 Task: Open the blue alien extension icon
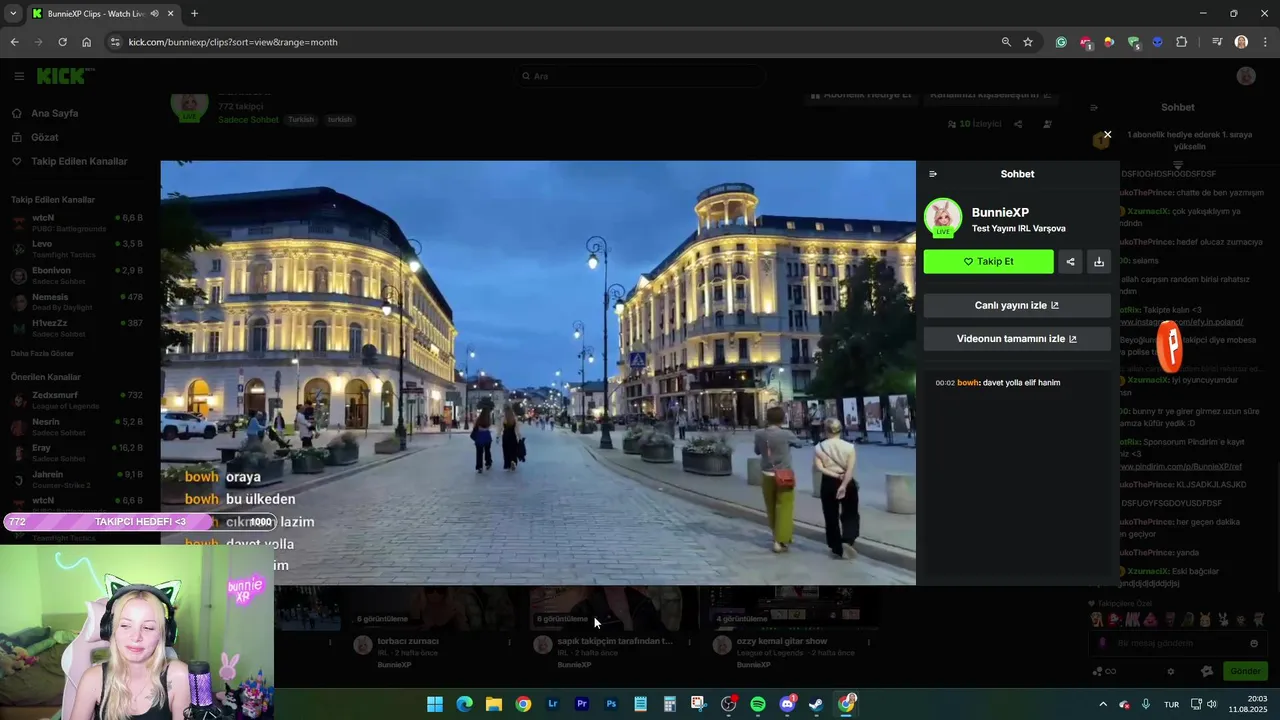click(1158, 42)
